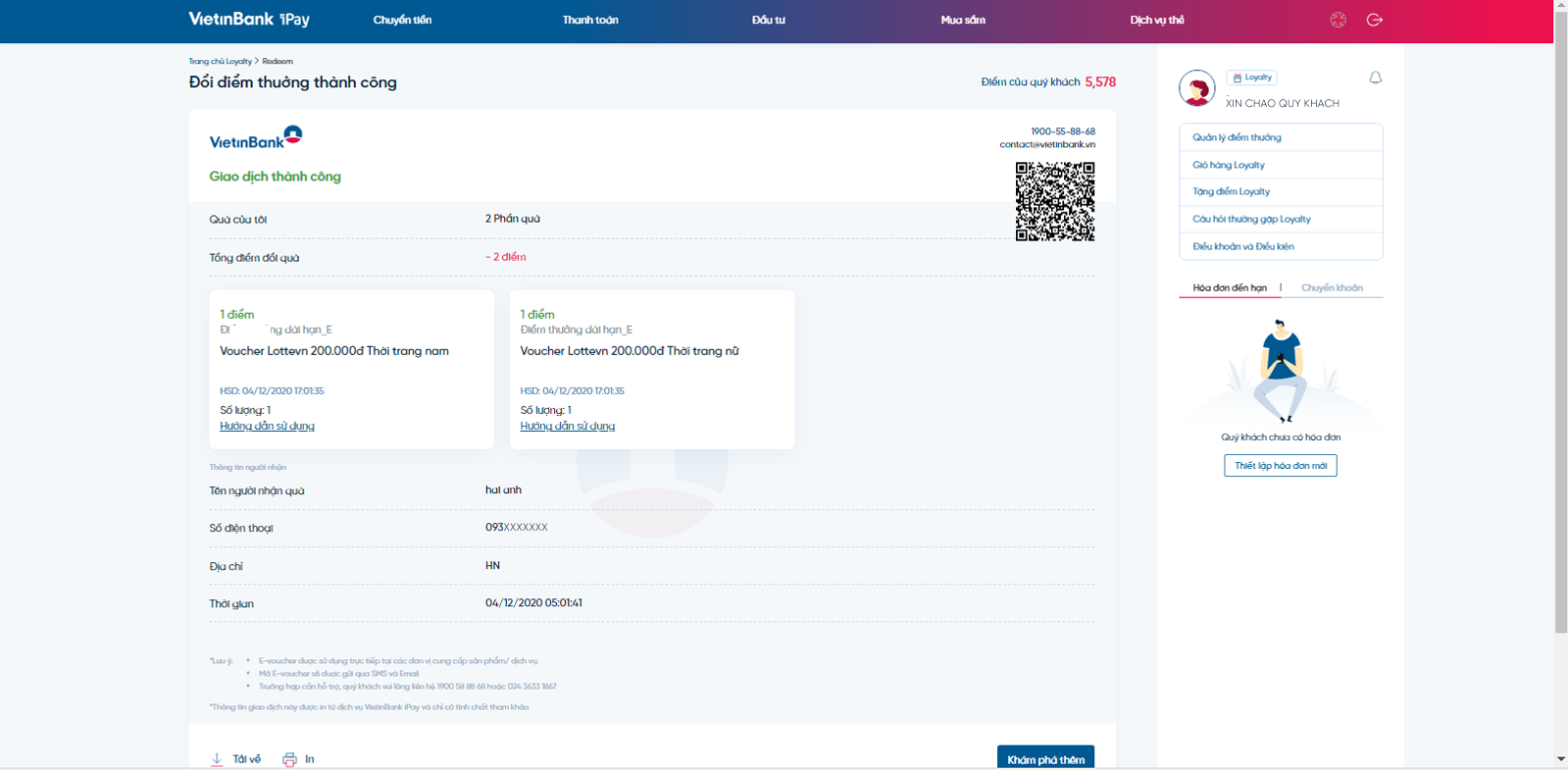Viewport: 1568px width, 770px height.
Task: Click the VietinBank logo on the receipt
Action: (x=256, y=137)
